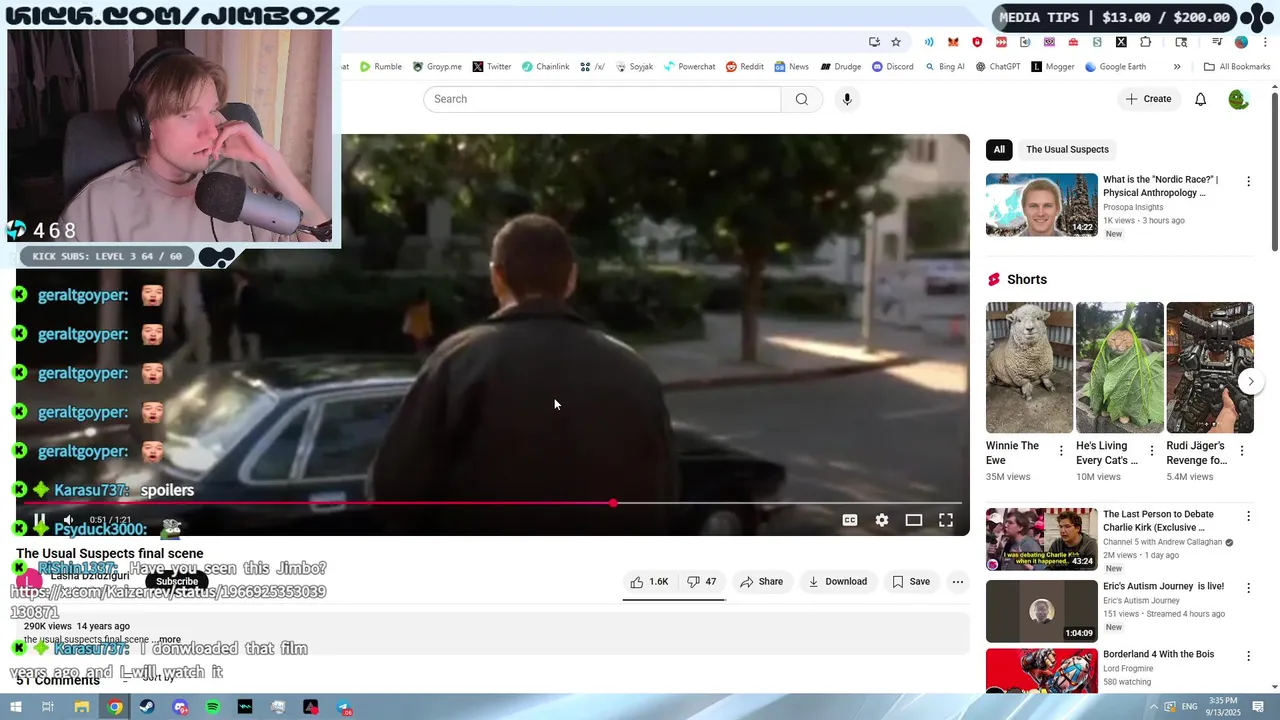The height and width of the screenshot is (720, 1280).
Task: Open the taskbar clock showing 3:35 PM
Action: [x=1222, y=707]
